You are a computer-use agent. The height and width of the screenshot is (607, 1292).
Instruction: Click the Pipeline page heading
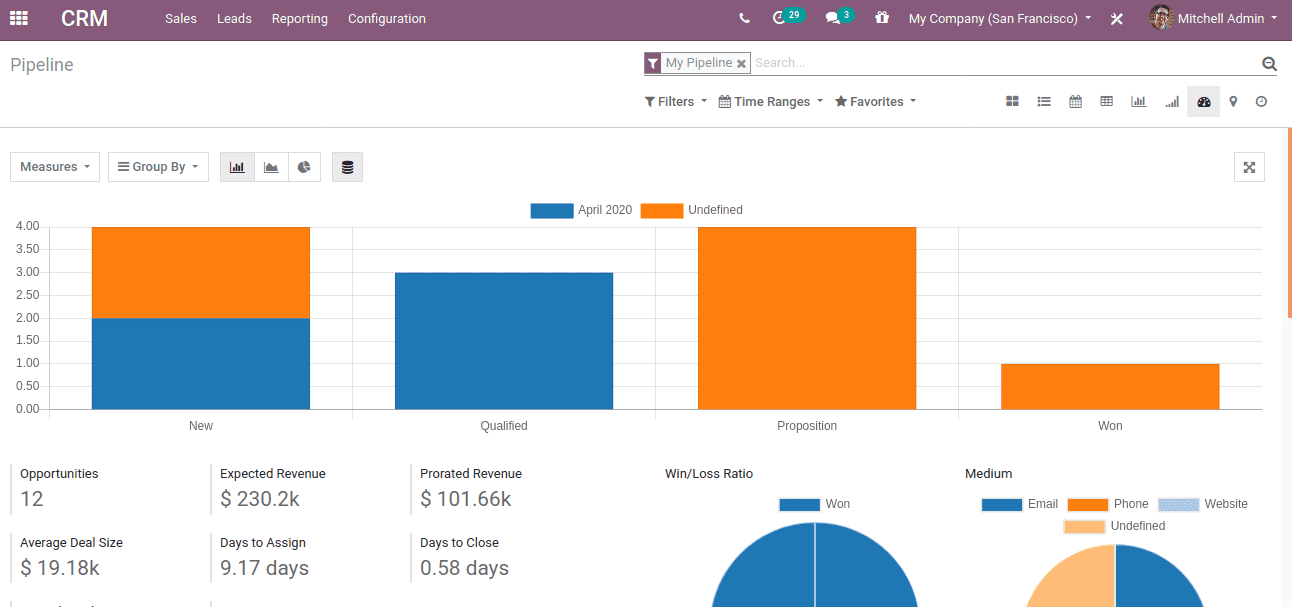coord(42,65)
